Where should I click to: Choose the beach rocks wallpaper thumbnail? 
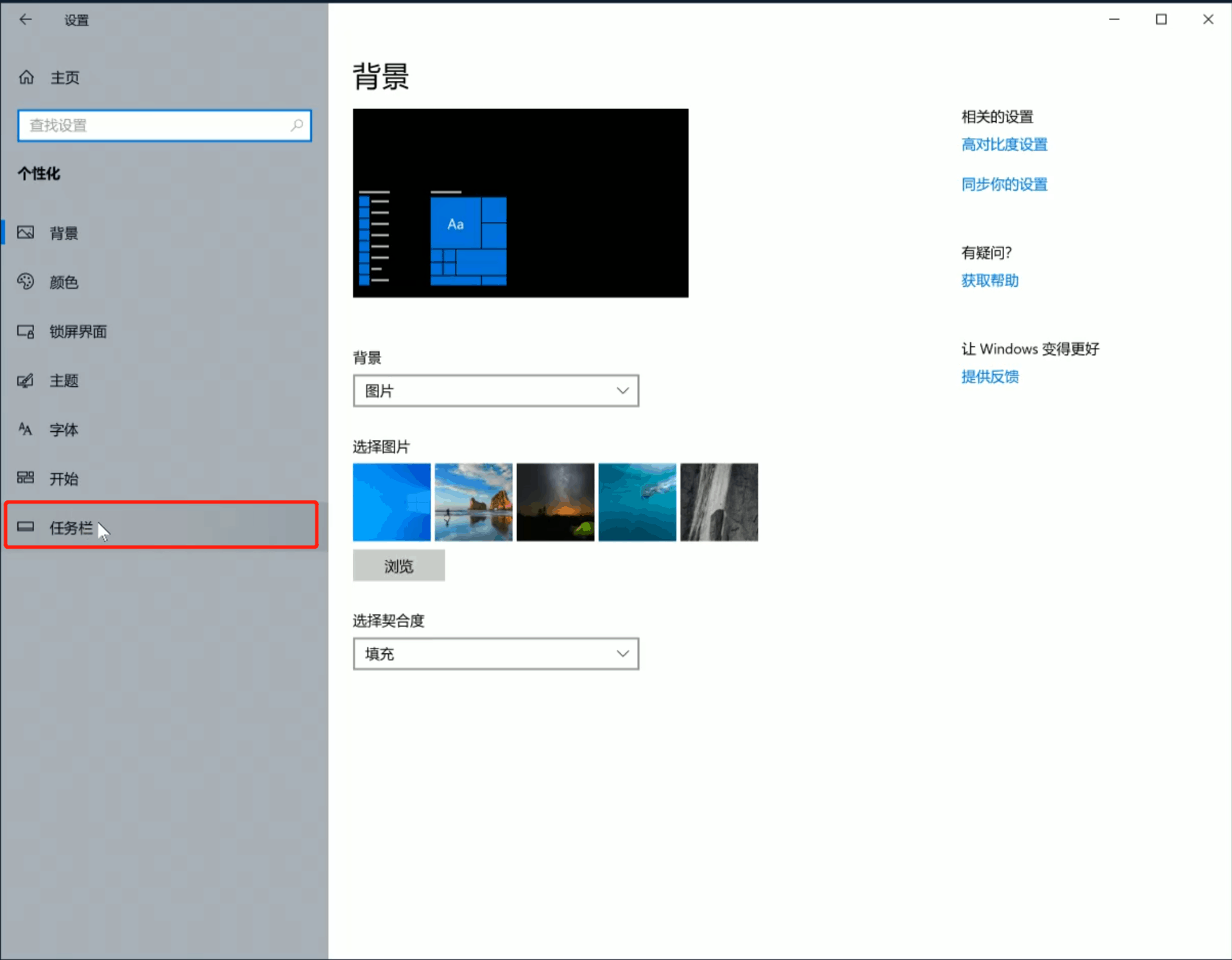click(x=474, y=502)
